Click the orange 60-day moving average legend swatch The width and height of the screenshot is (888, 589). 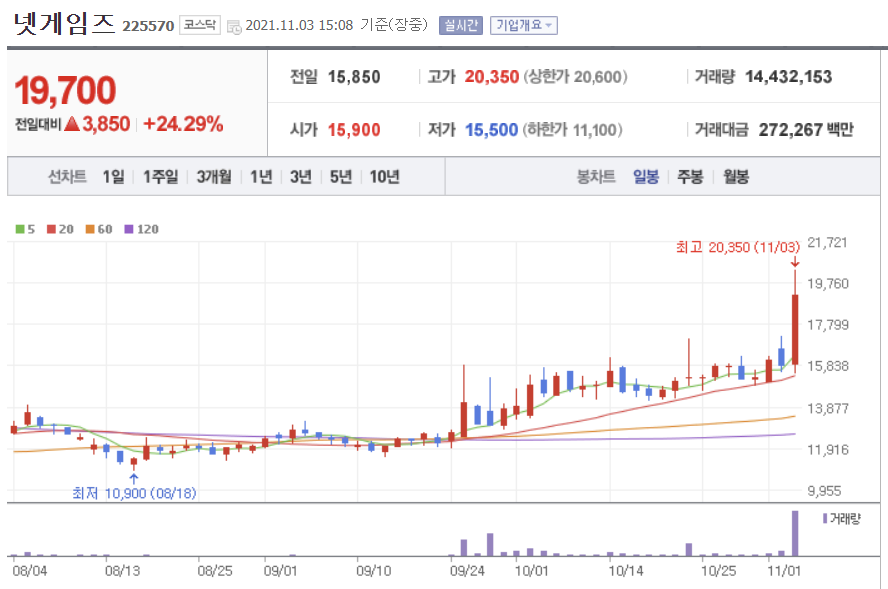click(90, 229)
